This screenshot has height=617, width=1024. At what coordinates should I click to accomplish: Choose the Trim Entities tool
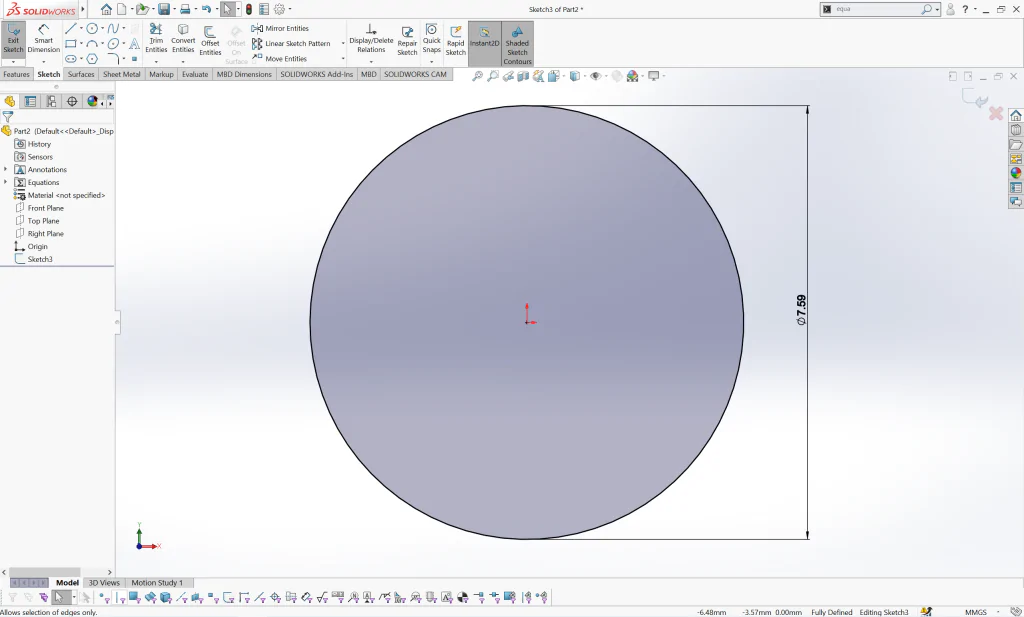[x=156, y=39]
